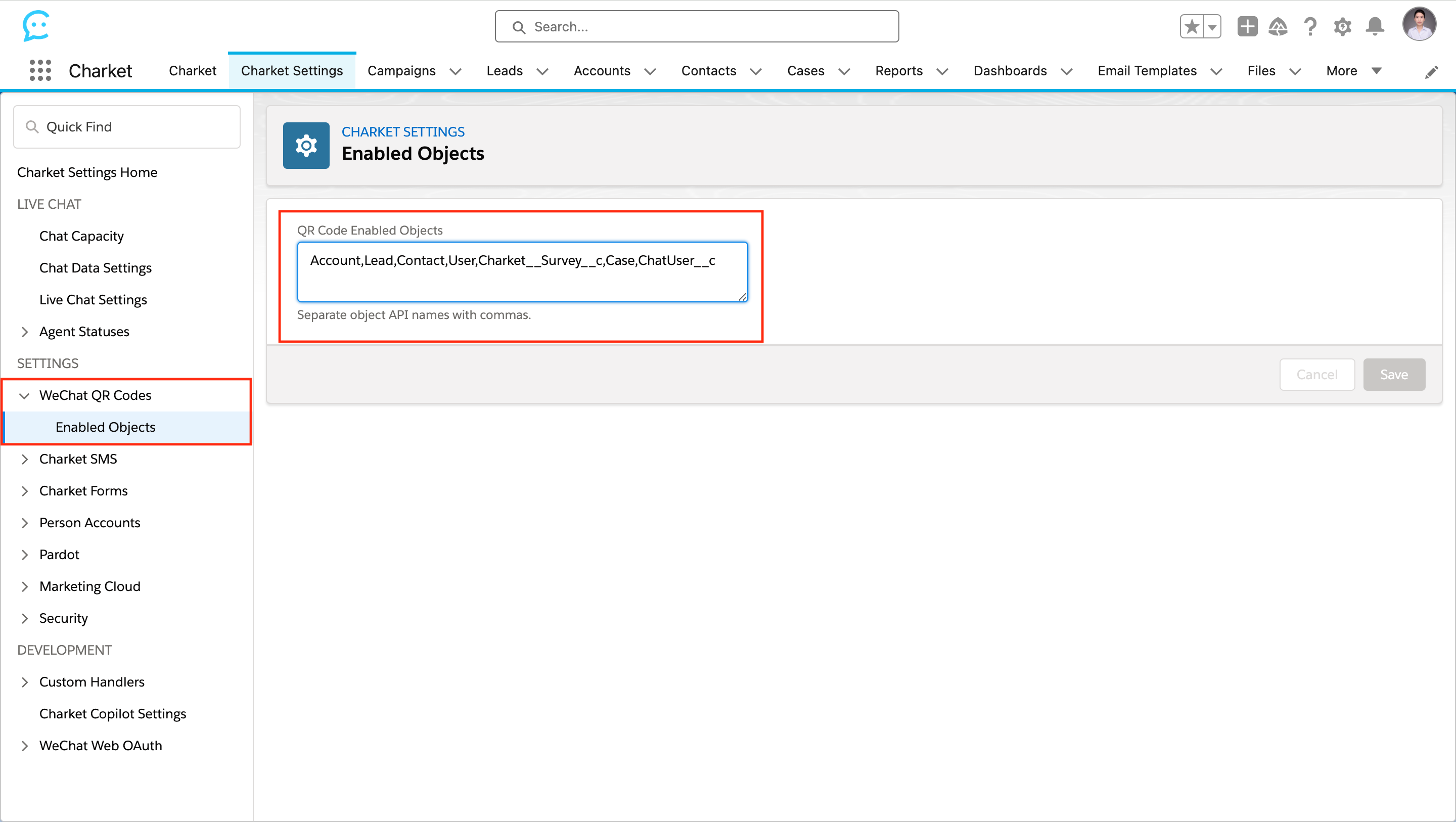The image size is (1456, 822).
Task: Open the Email Templates tab
Action: click(x=1147, y=71)
